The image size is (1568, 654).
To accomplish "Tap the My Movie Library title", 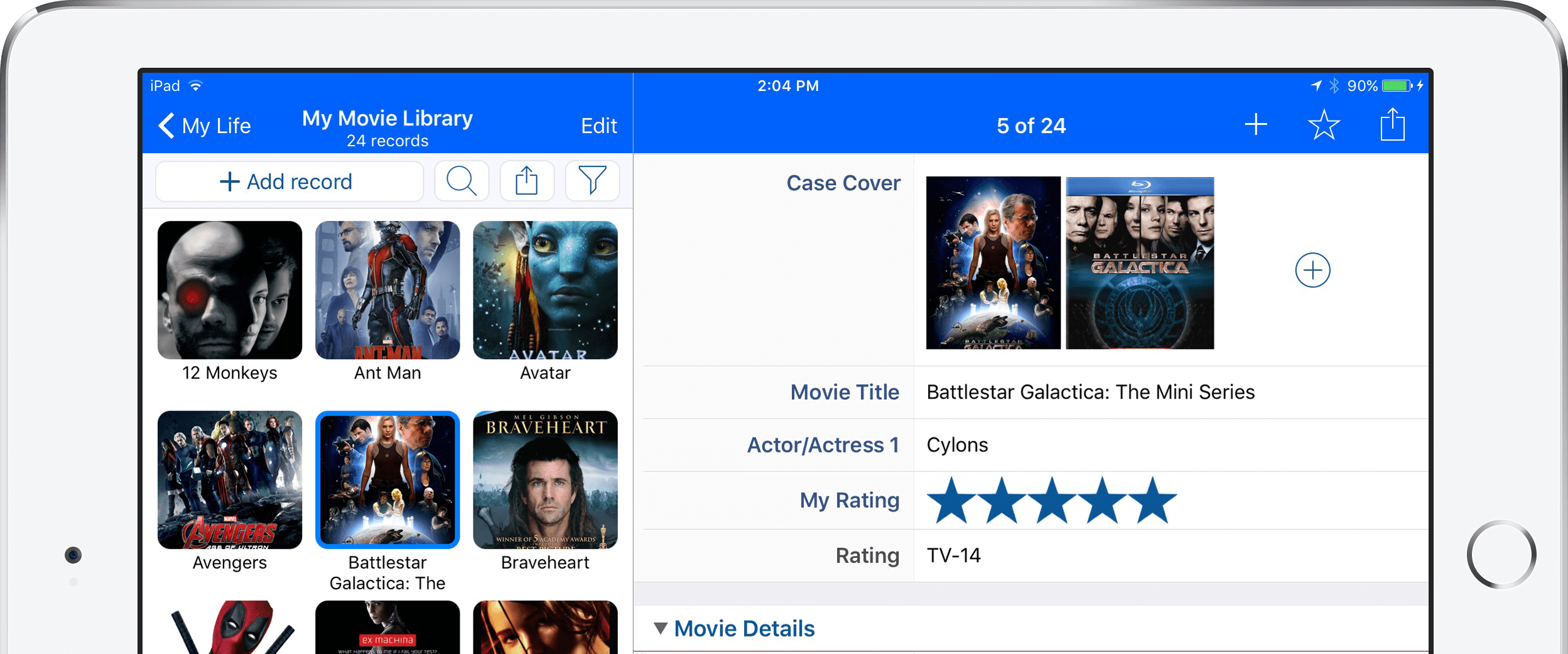I will (x=387, y=118).
